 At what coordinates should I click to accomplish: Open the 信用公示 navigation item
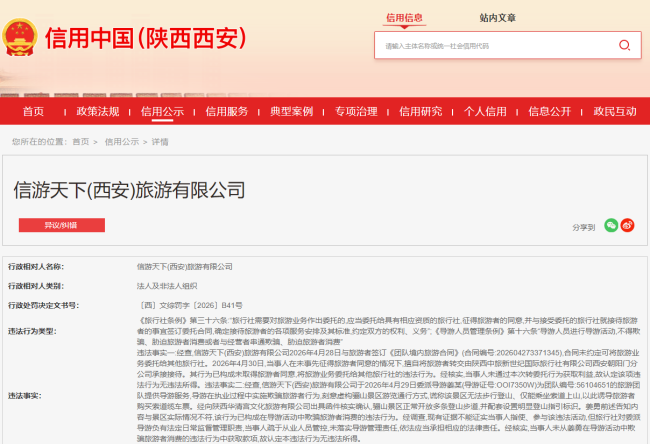[x=162, y=112]
